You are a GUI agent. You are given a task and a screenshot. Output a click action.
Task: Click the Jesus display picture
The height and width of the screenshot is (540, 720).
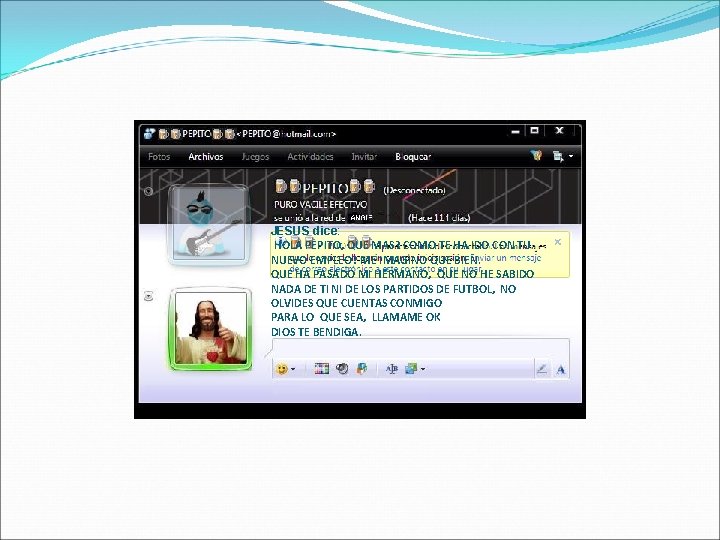[211, 328]
